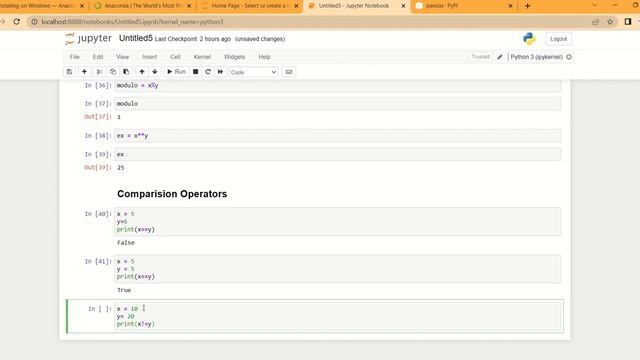640x360 pixels.
Task: Switch to the Home Page tab
Action: [249, 6]
